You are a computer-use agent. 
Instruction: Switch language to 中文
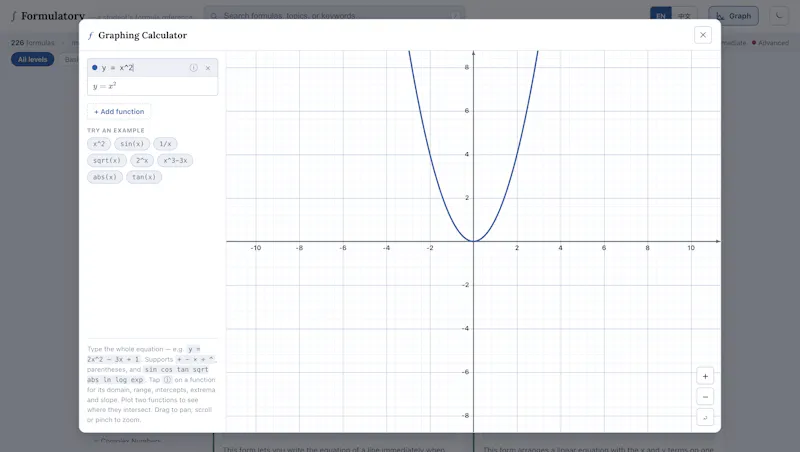click(x=684, y=16)
